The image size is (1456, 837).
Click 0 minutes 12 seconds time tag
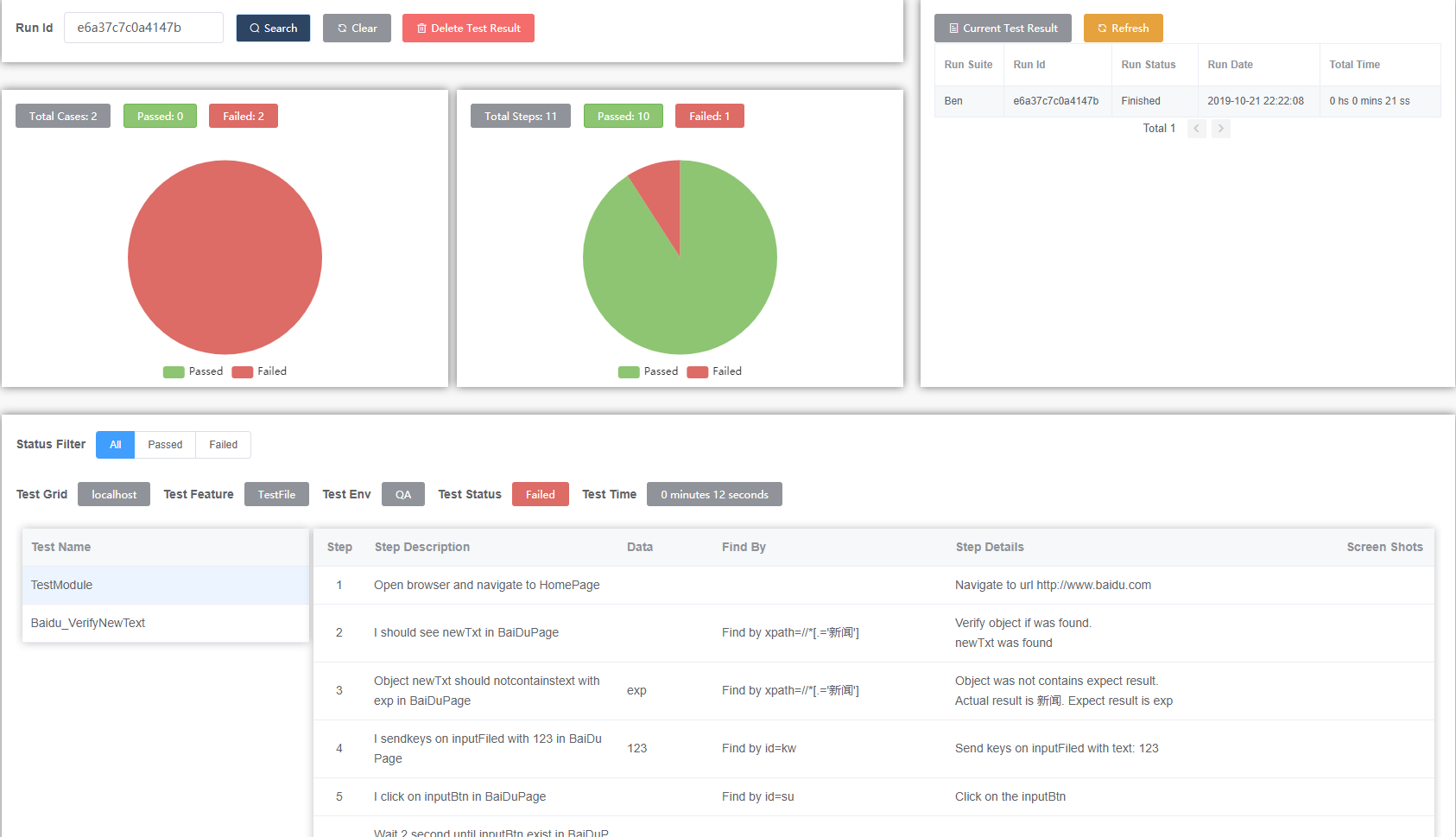(x=714, y=494)
